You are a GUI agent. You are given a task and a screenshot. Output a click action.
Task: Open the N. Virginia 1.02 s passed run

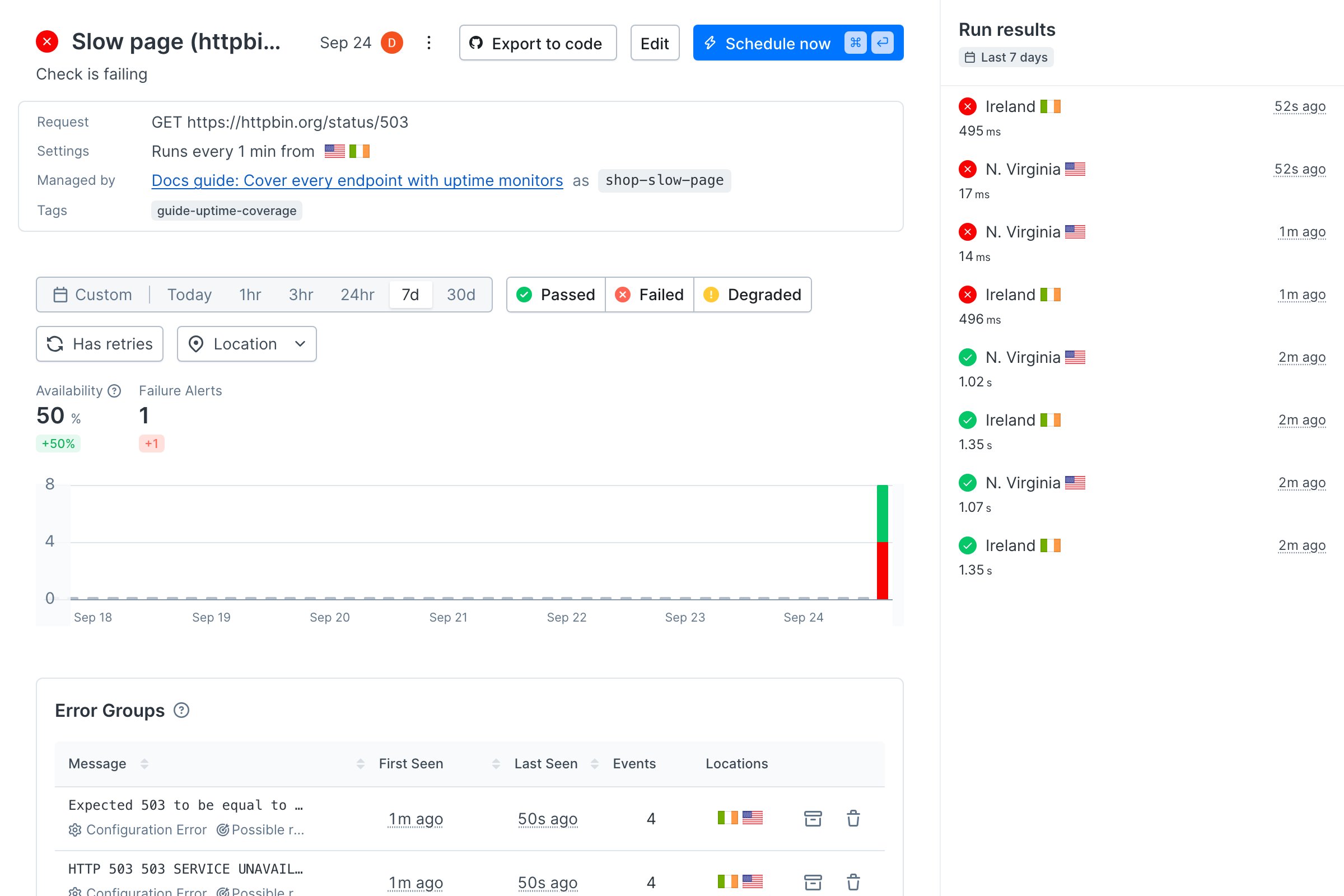(1142, 368)
